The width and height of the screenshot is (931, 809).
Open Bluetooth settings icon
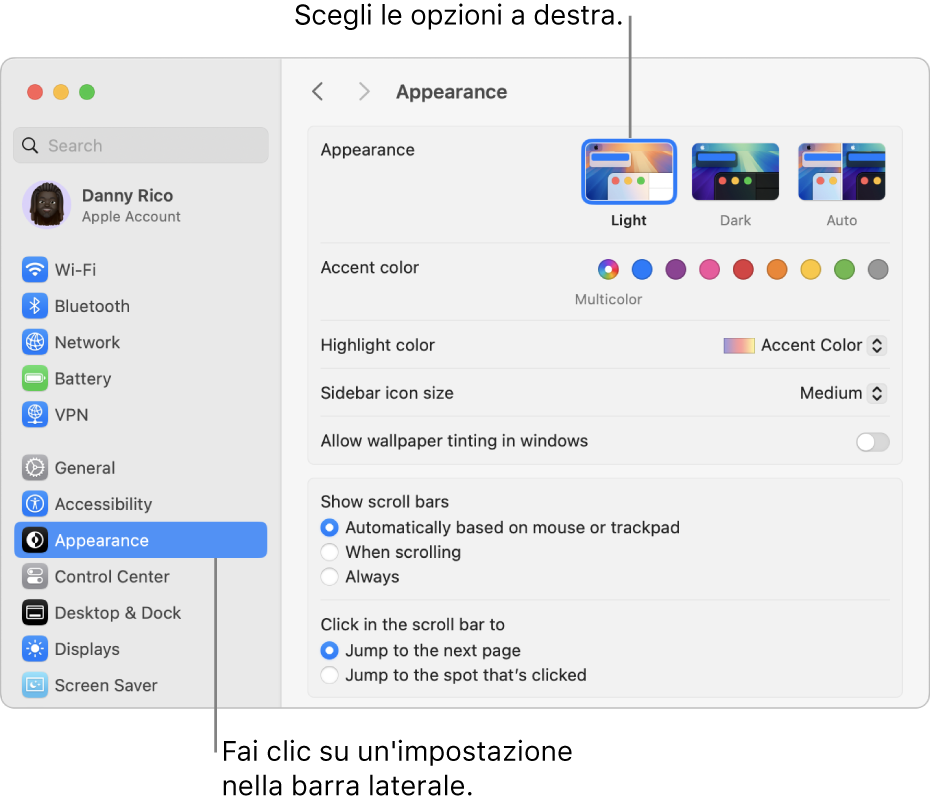[x=35, y=306]
